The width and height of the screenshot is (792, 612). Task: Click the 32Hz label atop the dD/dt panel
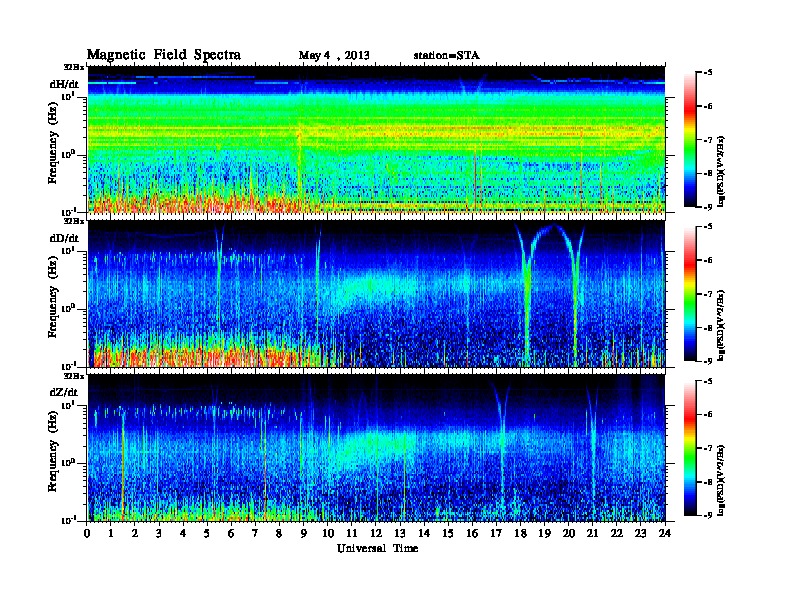pos(74,221)
